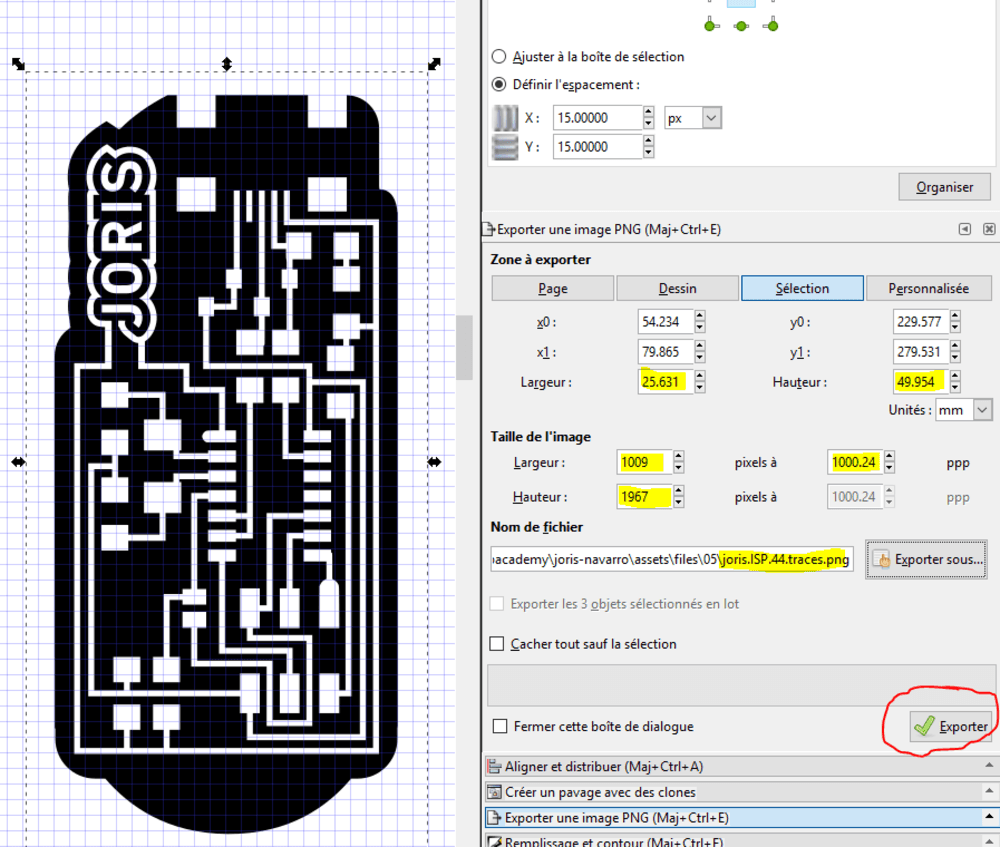This screenshot has width=1000, height=847.
Task: Click the 1000.24 ppp resolution field
Action: click(855, 462)
